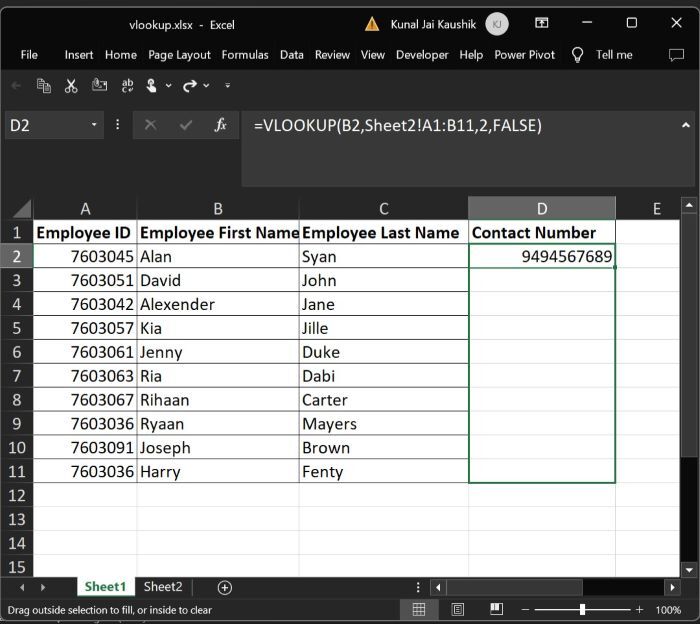Click the Tell me search box
This screenshot has width=700, height=624.
[614, 55]
